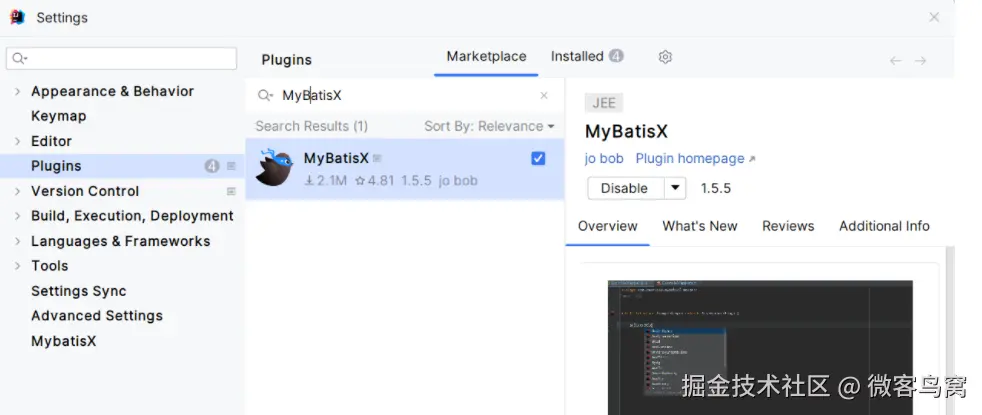The width and height of the screenshot is (982, 415).
Task: Expand Appearance & Behavior tree node
Action: [18, 91]
